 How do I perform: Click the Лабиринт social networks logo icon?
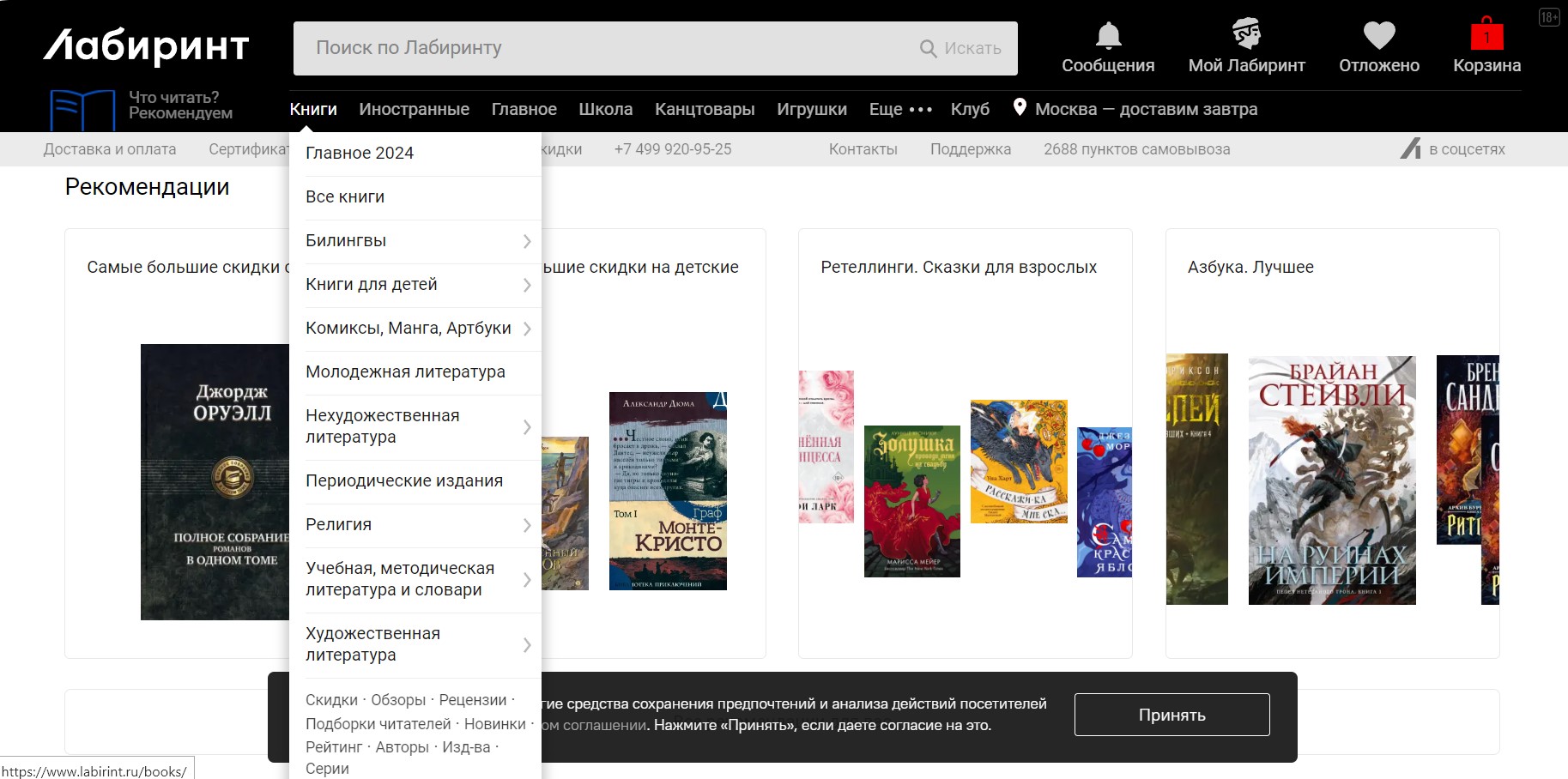[x=1410, y=148]
